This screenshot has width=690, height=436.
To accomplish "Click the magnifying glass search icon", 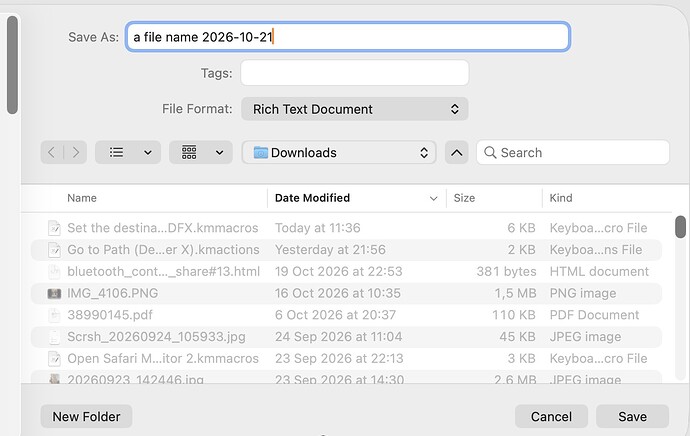I will click(490, 153).
